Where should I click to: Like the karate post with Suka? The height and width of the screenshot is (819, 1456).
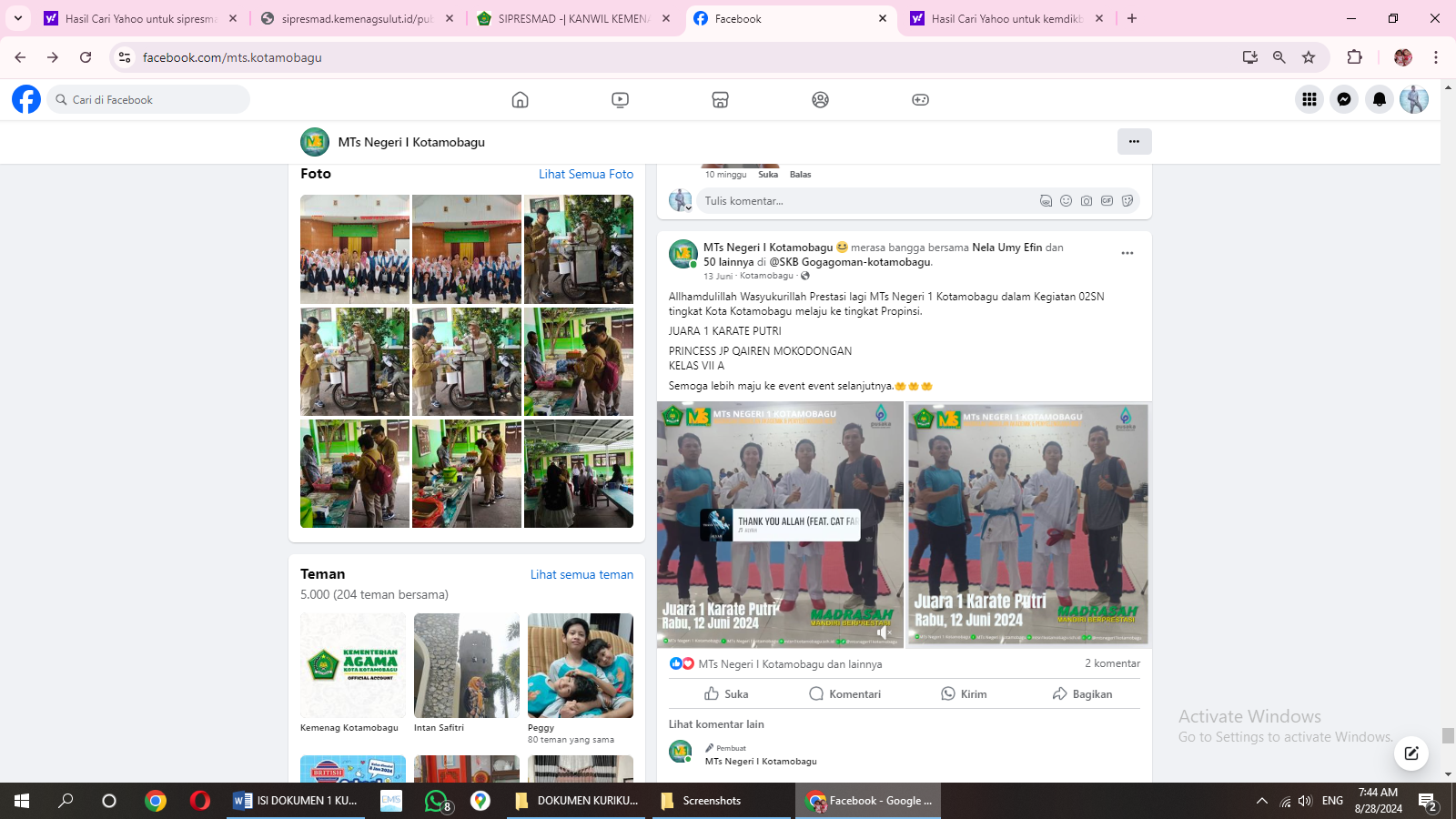(x=726, y=693)
